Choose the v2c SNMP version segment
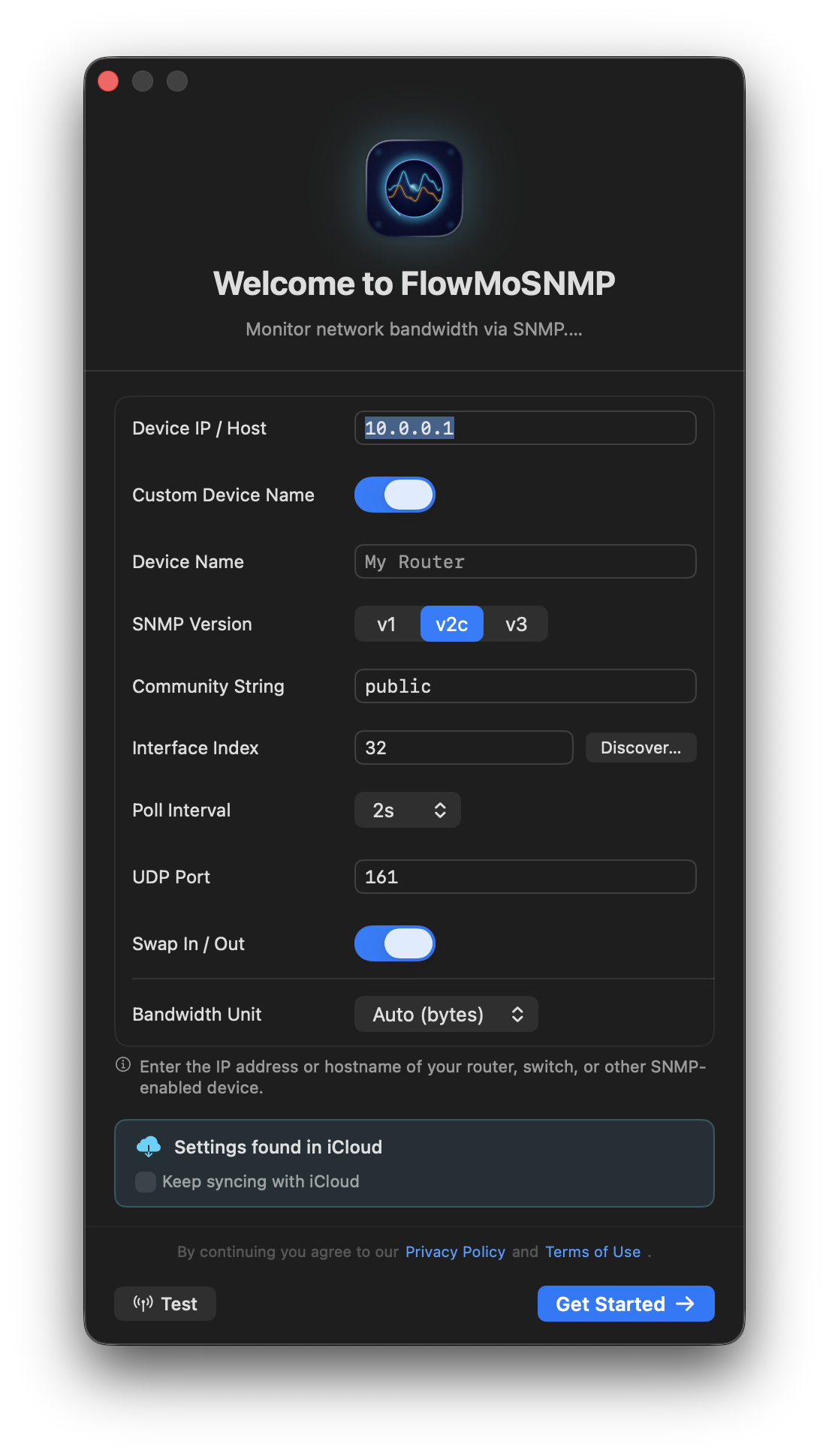Screen dimensions: 829x1456 tap(451, 624)
